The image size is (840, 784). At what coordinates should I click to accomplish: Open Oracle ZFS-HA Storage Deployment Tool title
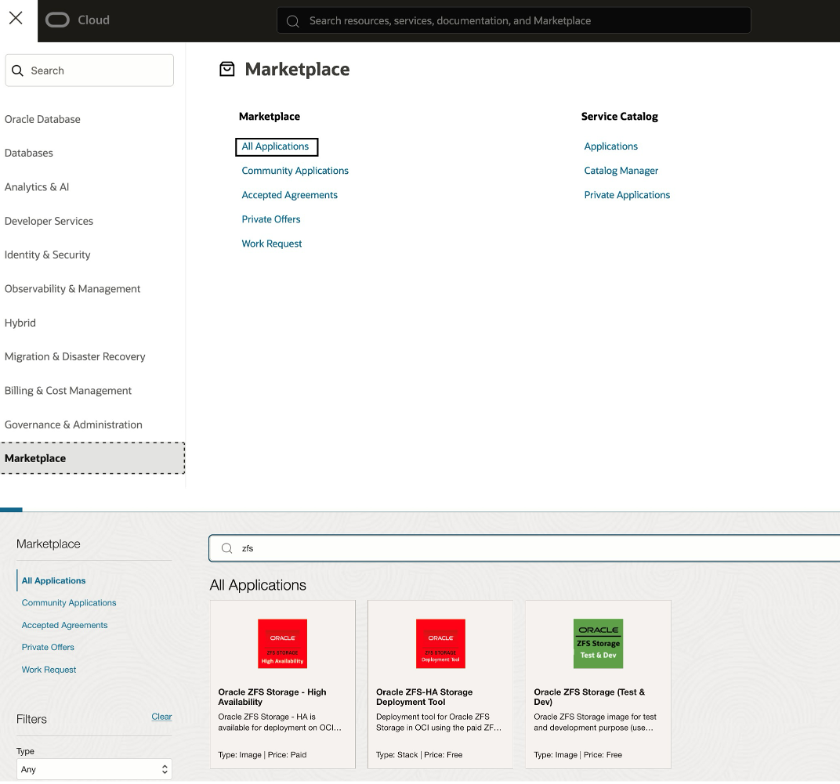click(x=424, y=697)
